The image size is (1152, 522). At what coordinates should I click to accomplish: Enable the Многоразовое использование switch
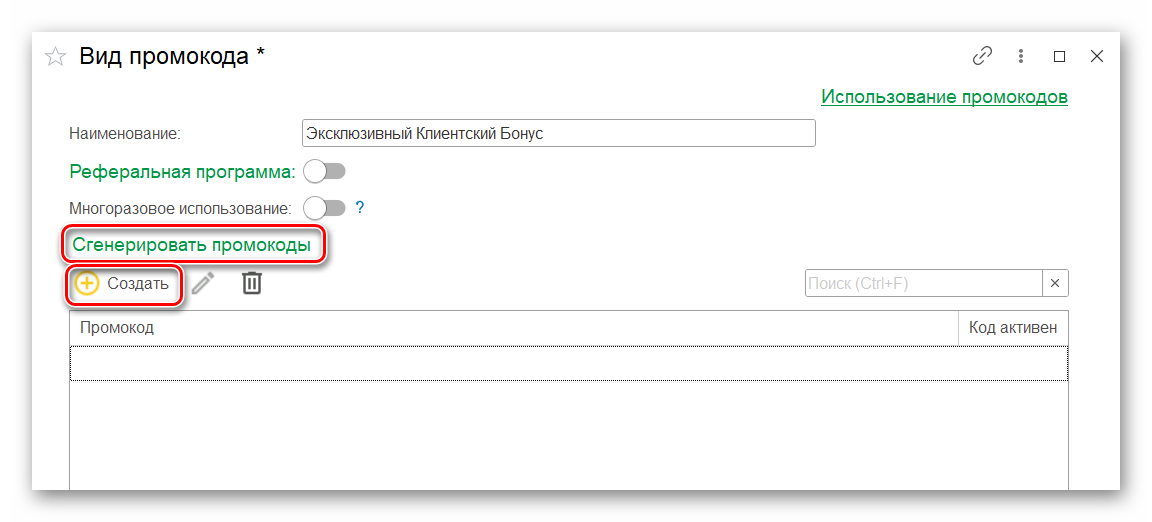325,208
